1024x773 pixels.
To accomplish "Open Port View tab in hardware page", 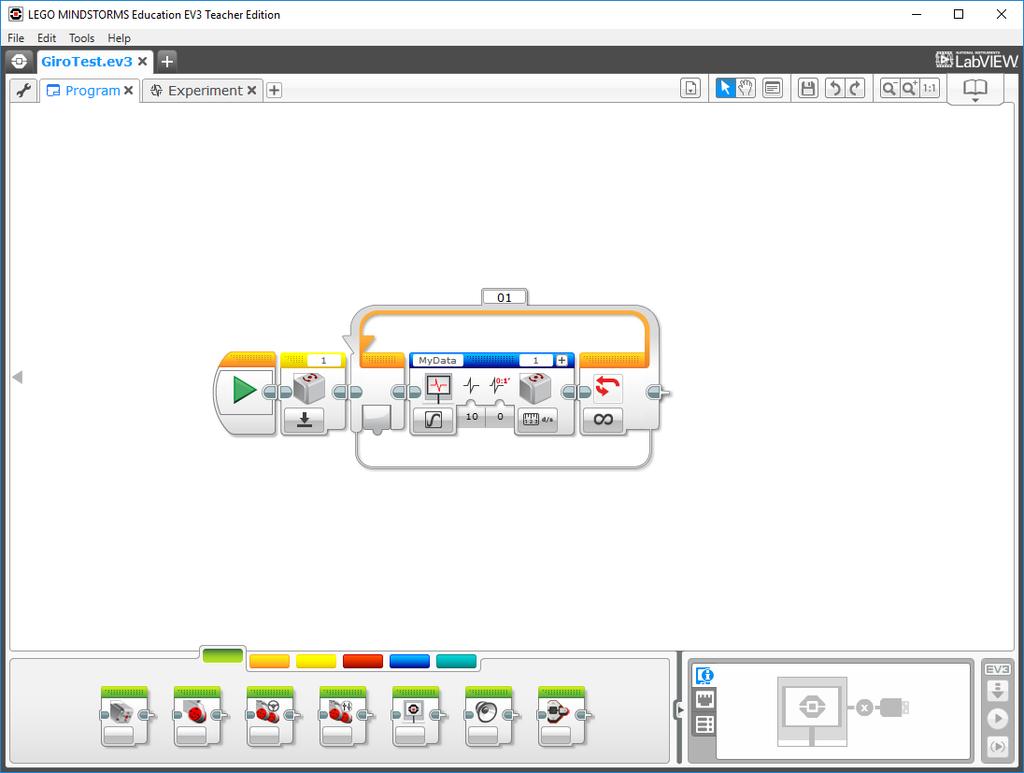I will coord(705,700).
